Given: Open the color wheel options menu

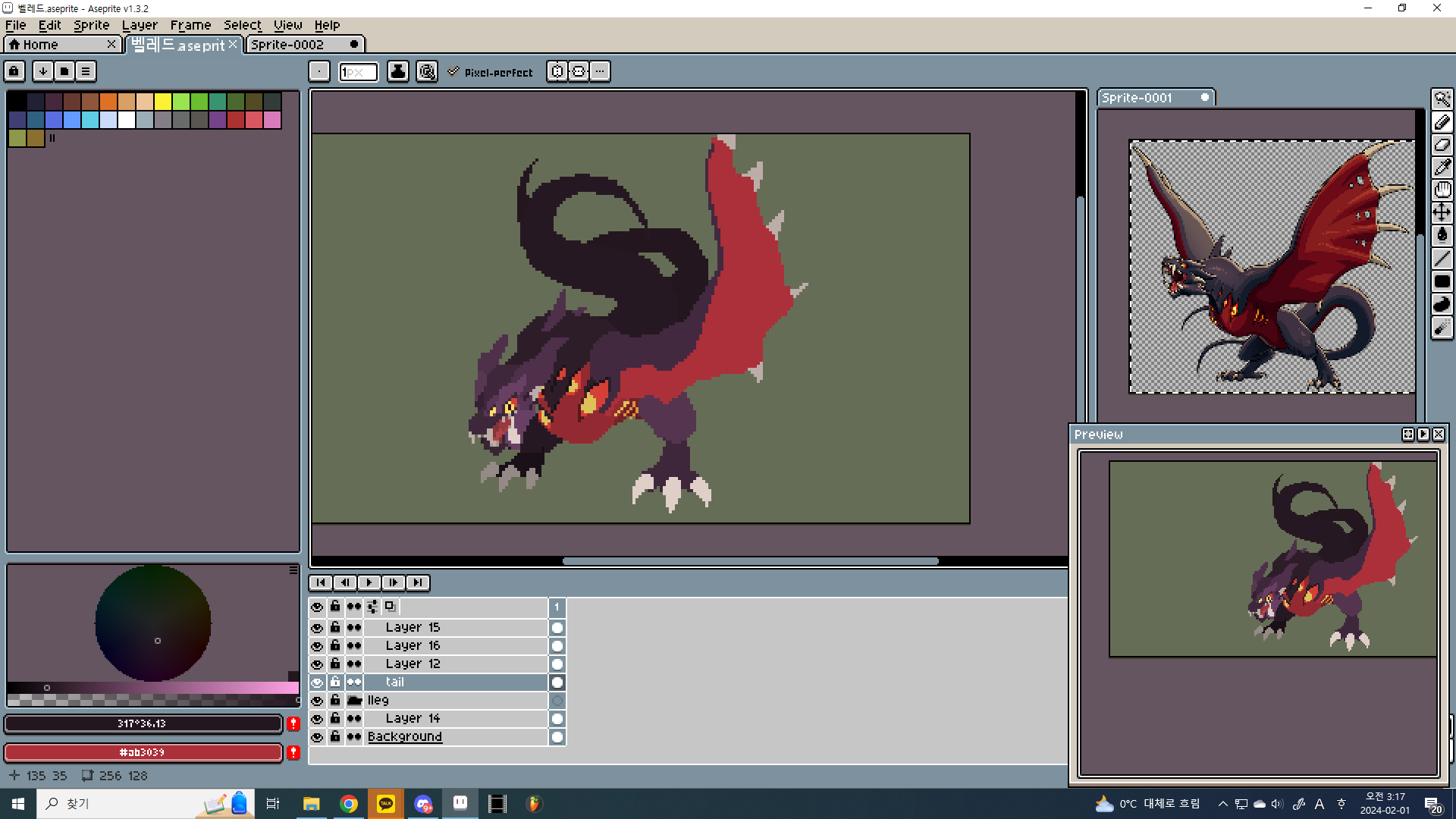Looking at the screenshot, I should [293, 570].
